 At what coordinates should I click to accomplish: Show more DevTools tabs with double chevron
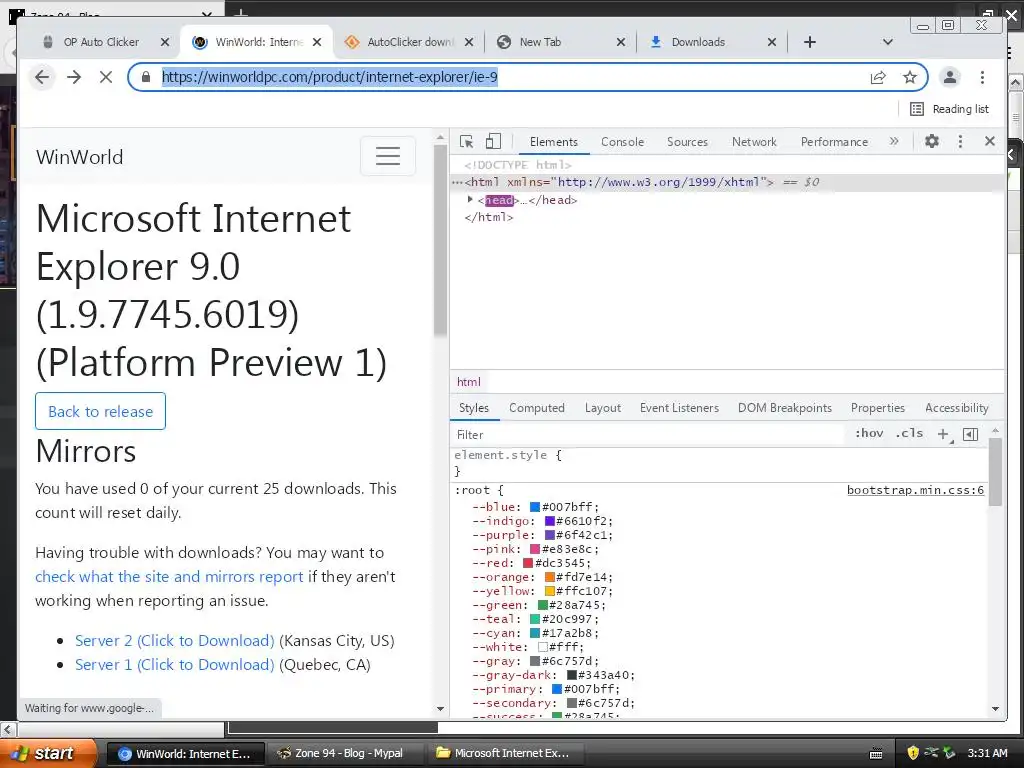point(894,141)
